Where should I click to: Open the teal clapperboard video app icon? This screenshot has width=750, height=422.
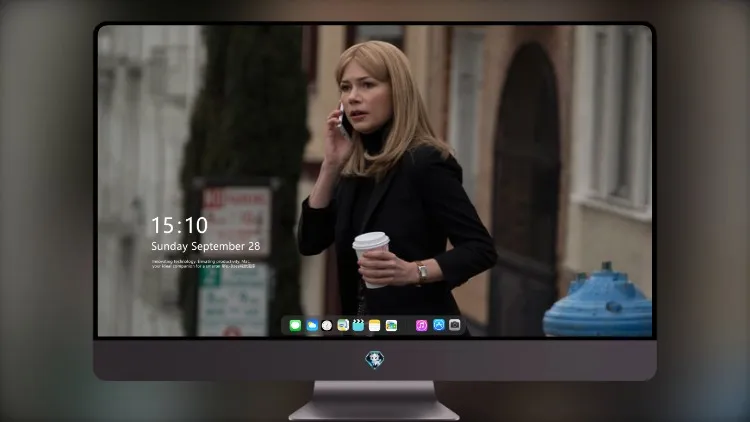point(358,325)
